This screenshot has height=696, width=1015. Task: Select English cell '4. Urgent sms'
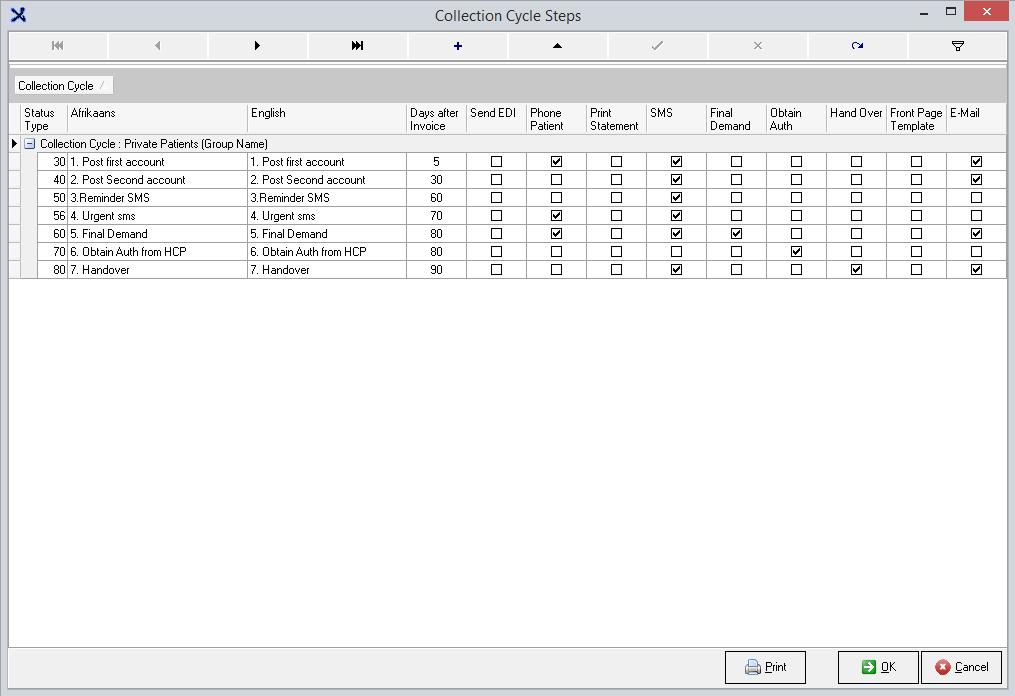[x=327, y=216]
